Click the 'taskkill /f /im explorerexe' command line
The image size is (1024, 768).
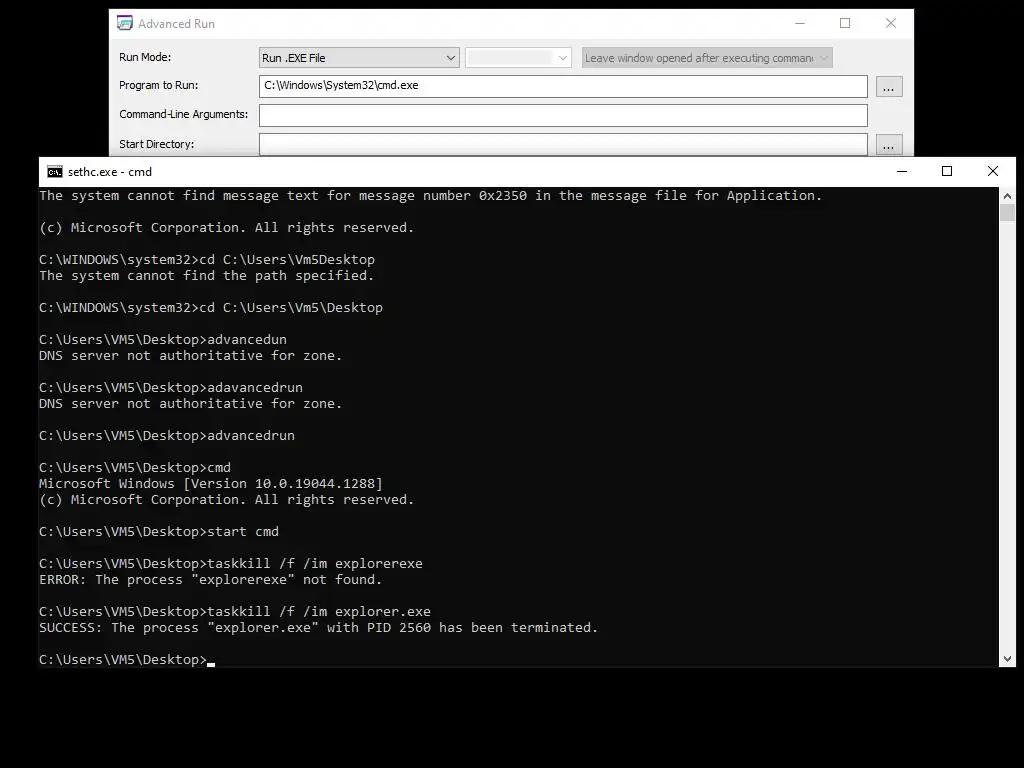(x=231, y=564)
